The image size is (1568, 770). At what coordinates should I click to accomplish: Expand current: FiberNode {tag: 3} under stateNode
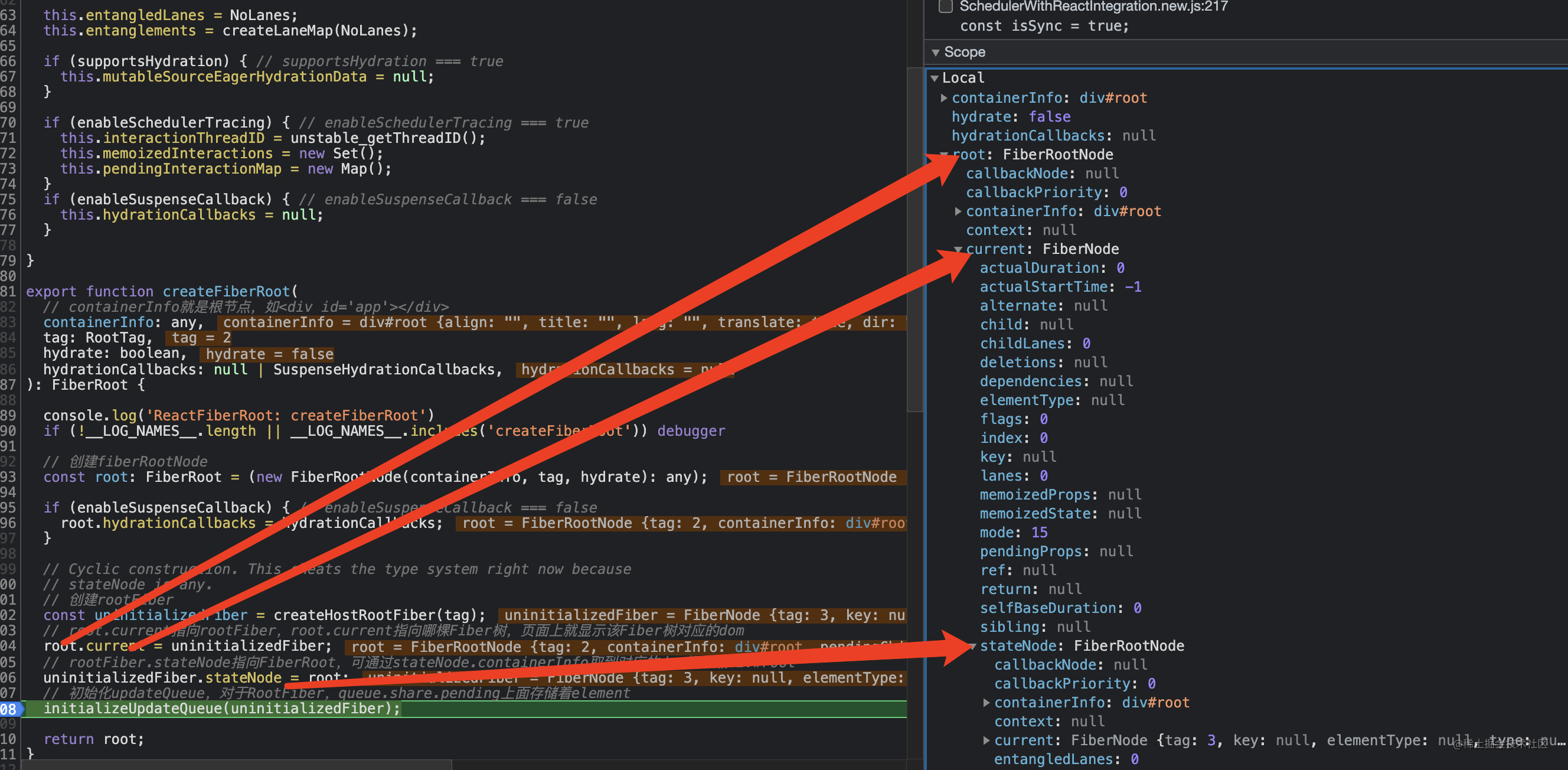pos(986,741)
